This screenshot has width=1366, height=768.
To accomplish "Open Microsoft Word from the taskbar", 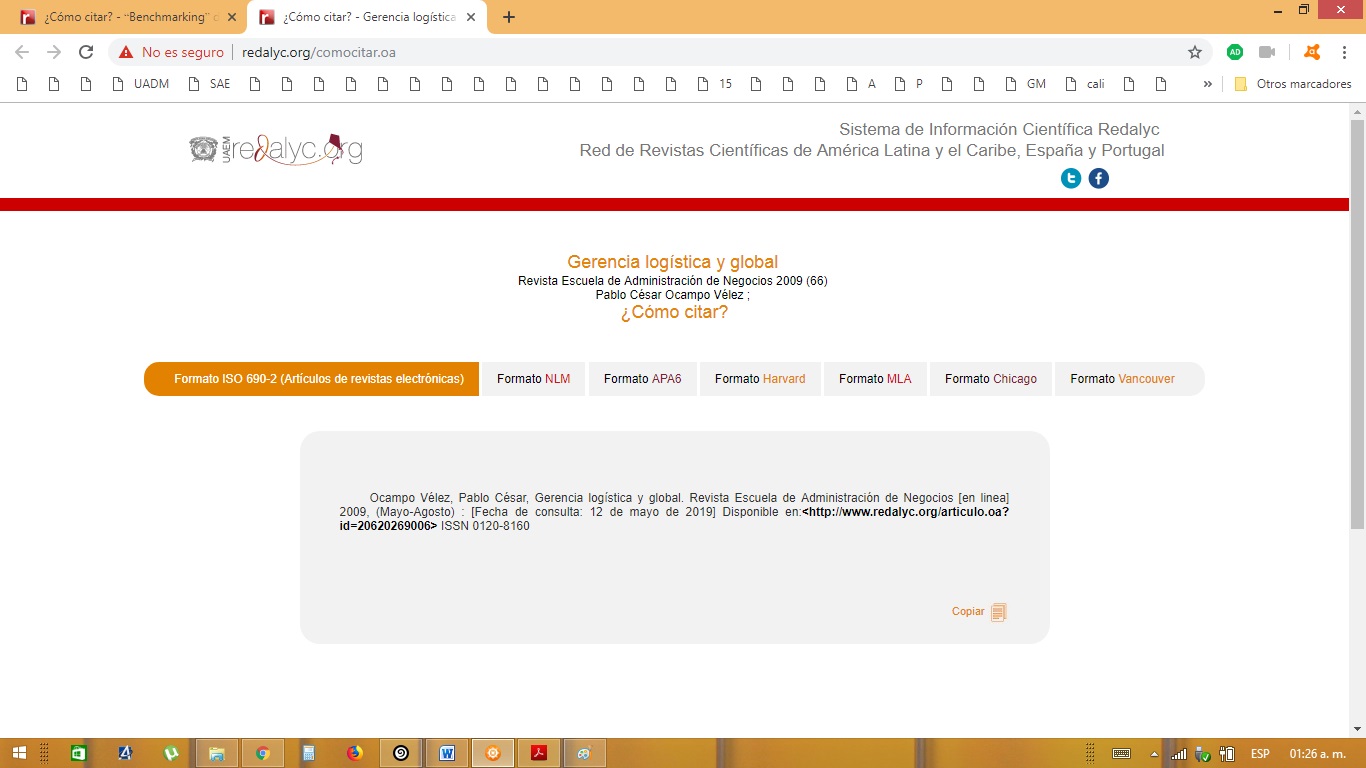I will click(x=446, y=753).
